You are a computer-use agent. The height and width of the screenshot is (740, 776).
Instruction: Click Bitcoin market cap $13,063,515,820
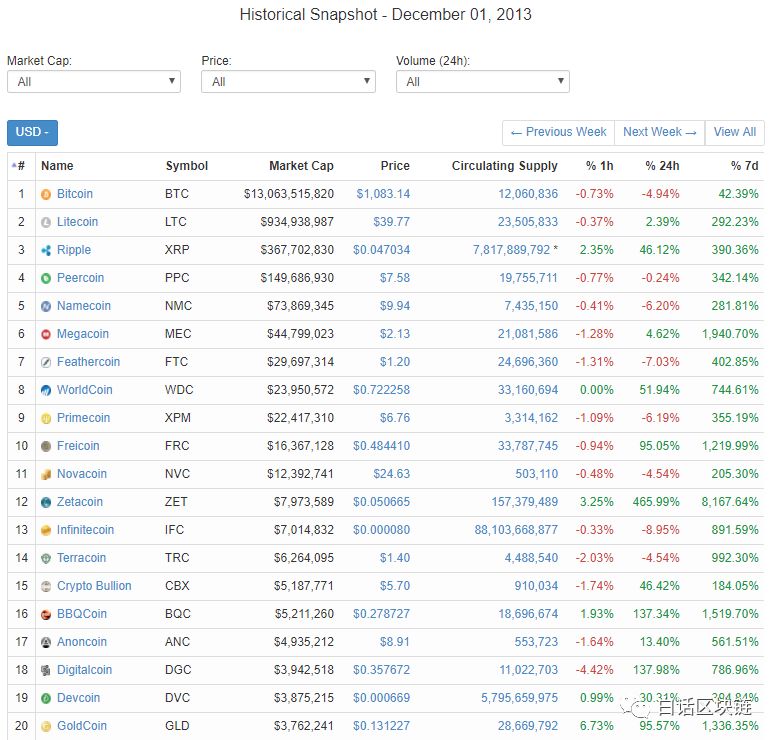click(x=289, y=194)
